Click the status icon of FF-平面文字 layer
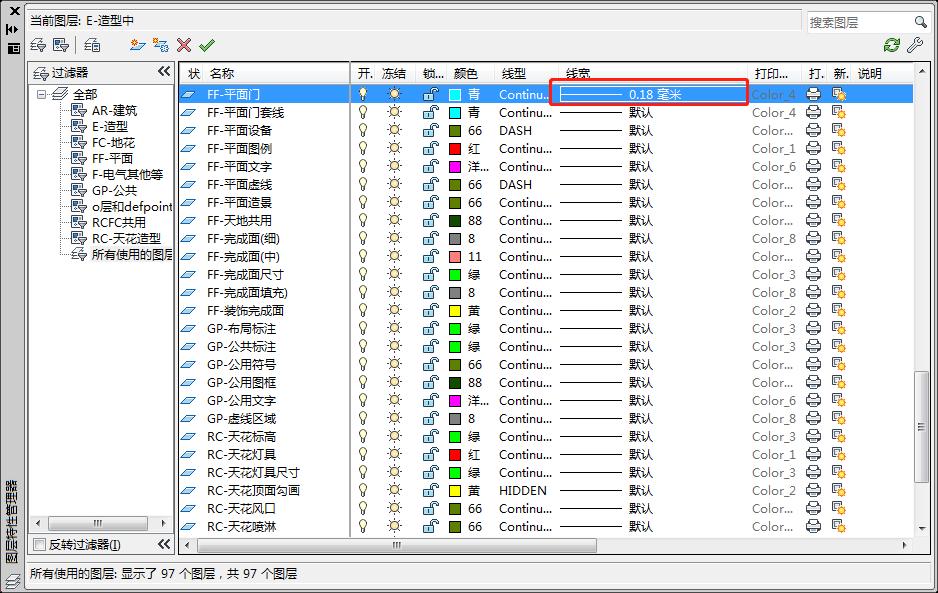 188,166
